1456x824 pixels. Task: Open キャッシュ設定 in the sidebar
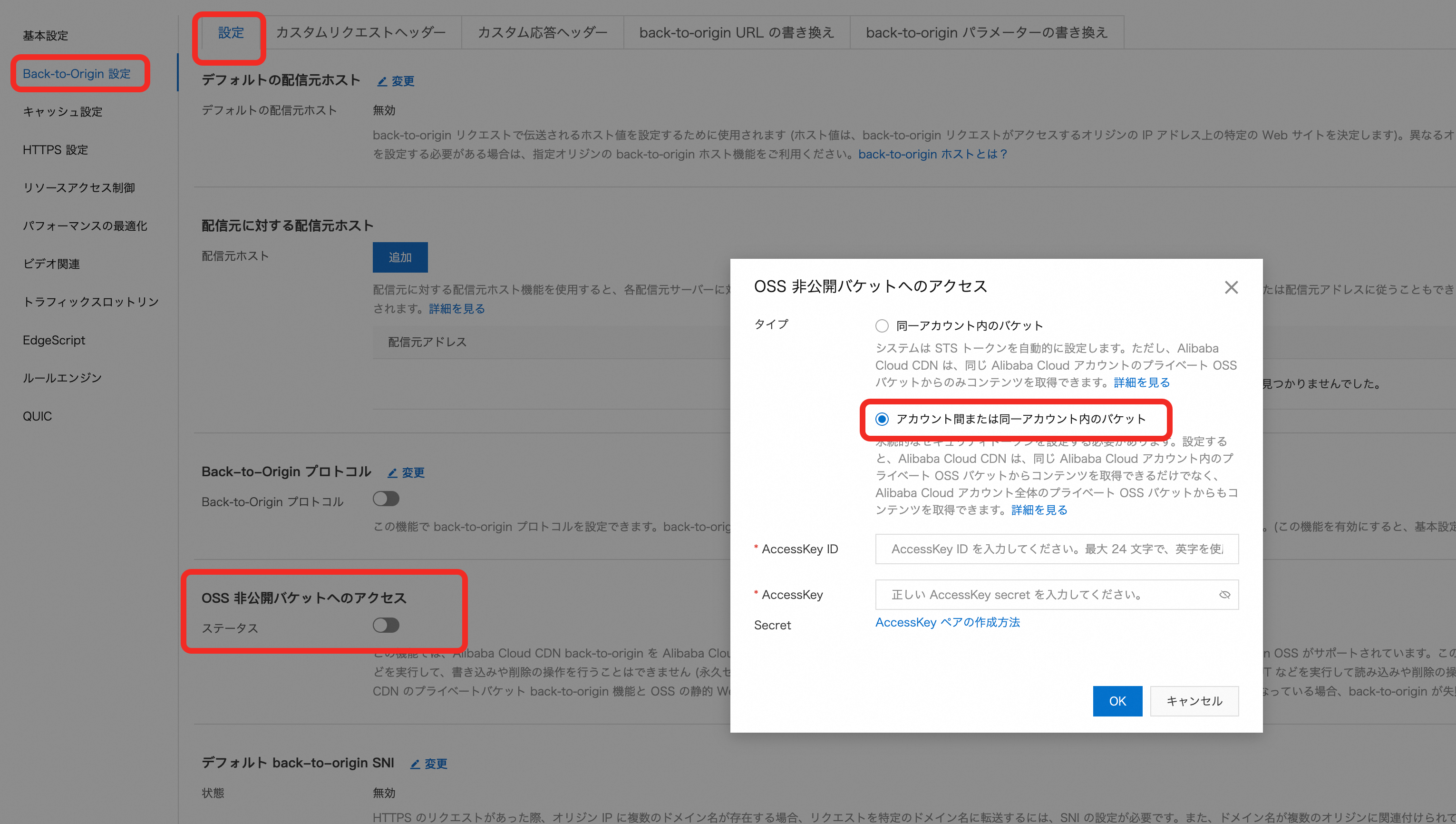coord(62,112)
